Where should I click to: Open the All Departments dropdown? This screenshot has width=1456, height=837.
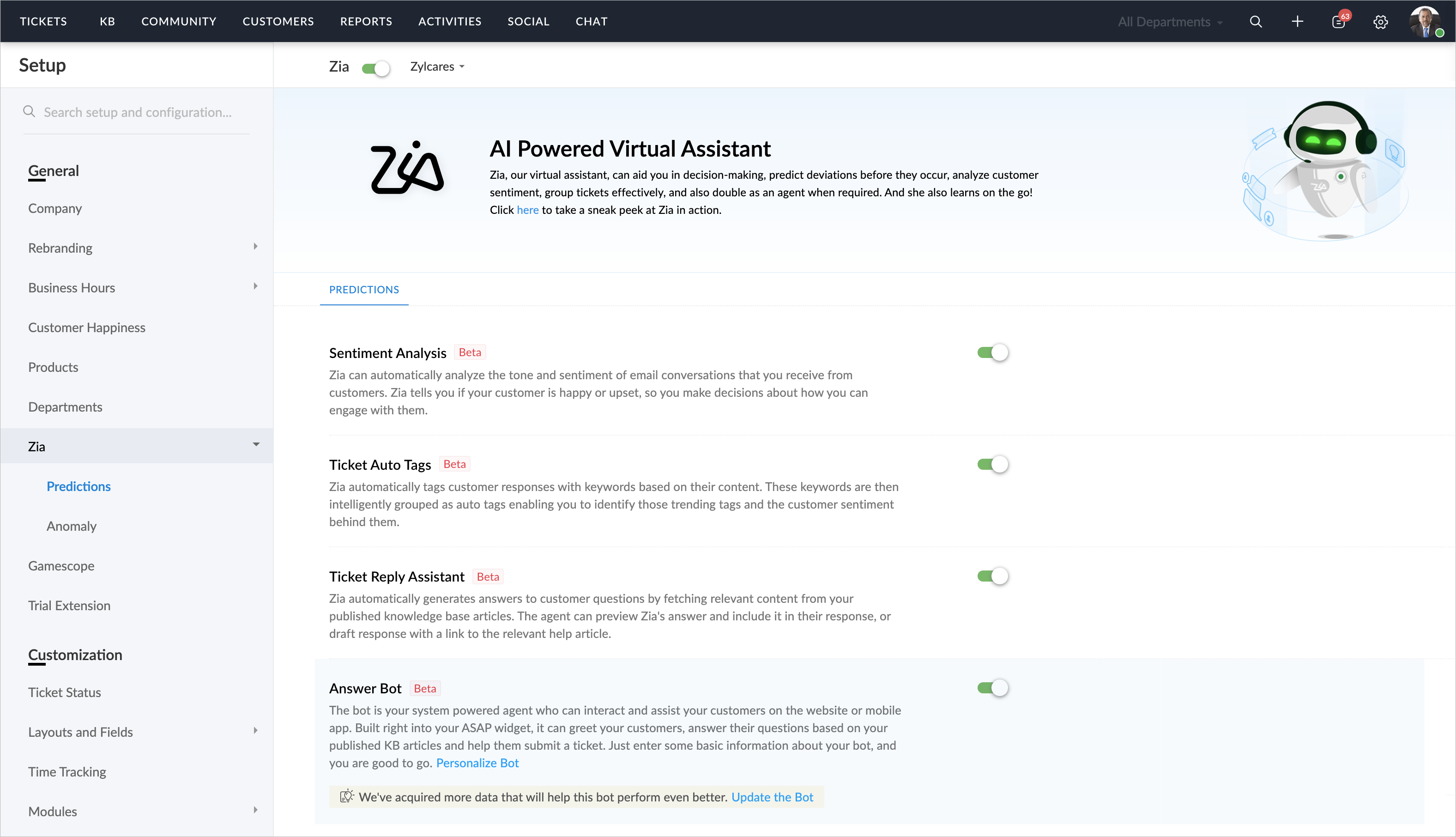point(1169,22)
